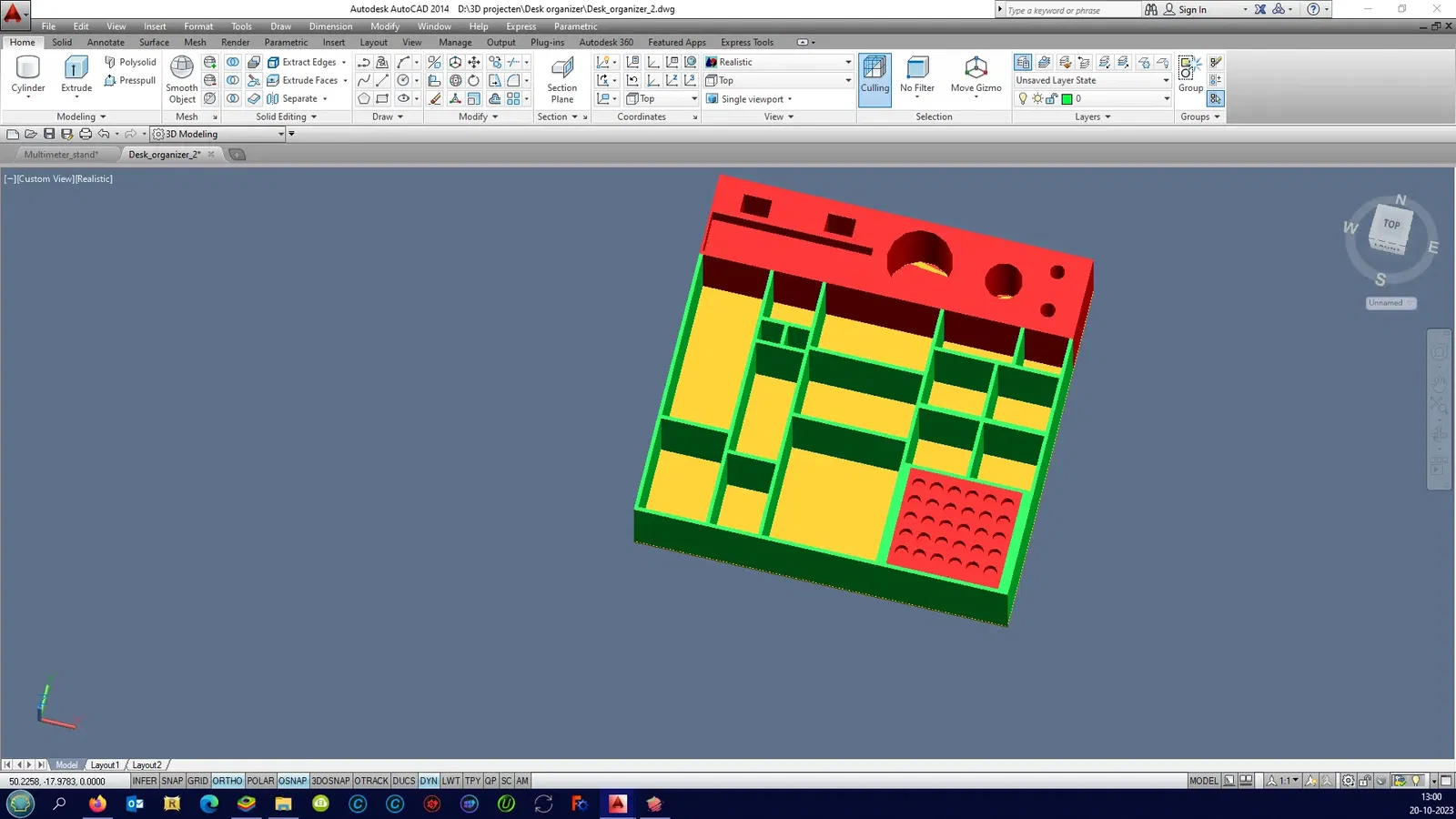
Task: Click the Plot printer icon
Action: (86, 134)
